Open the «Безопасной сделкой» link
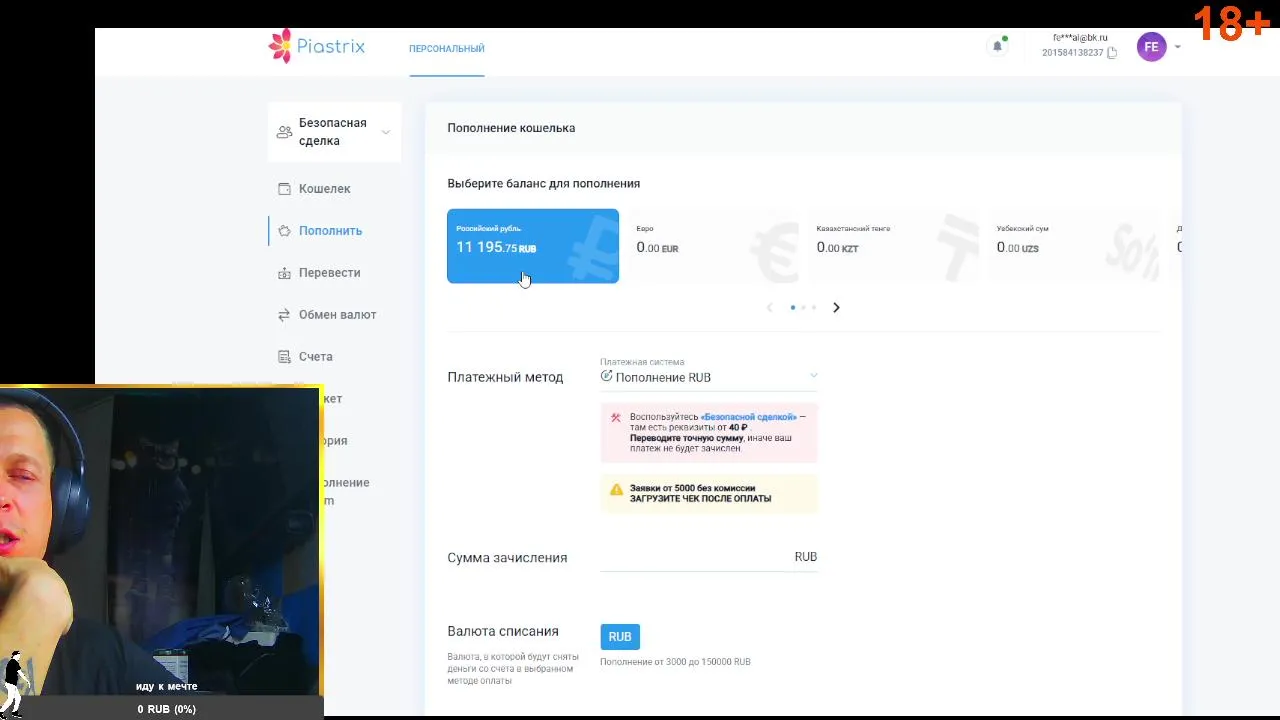Image resolution: width=1280 pixels, height=720 pixels. coord(749,417)
